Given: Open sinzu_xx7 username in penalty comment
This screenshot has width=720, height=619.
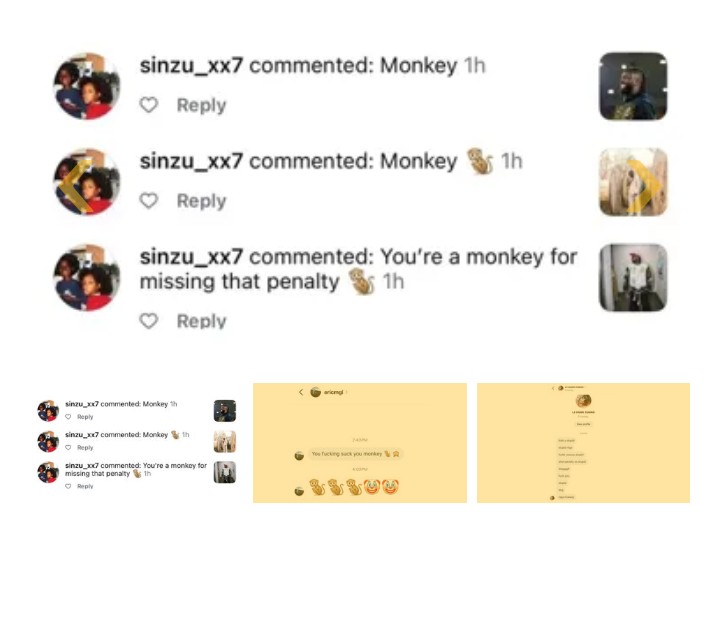Looking at the screenshot, I should pyautogui.click(x=191, y=257).
